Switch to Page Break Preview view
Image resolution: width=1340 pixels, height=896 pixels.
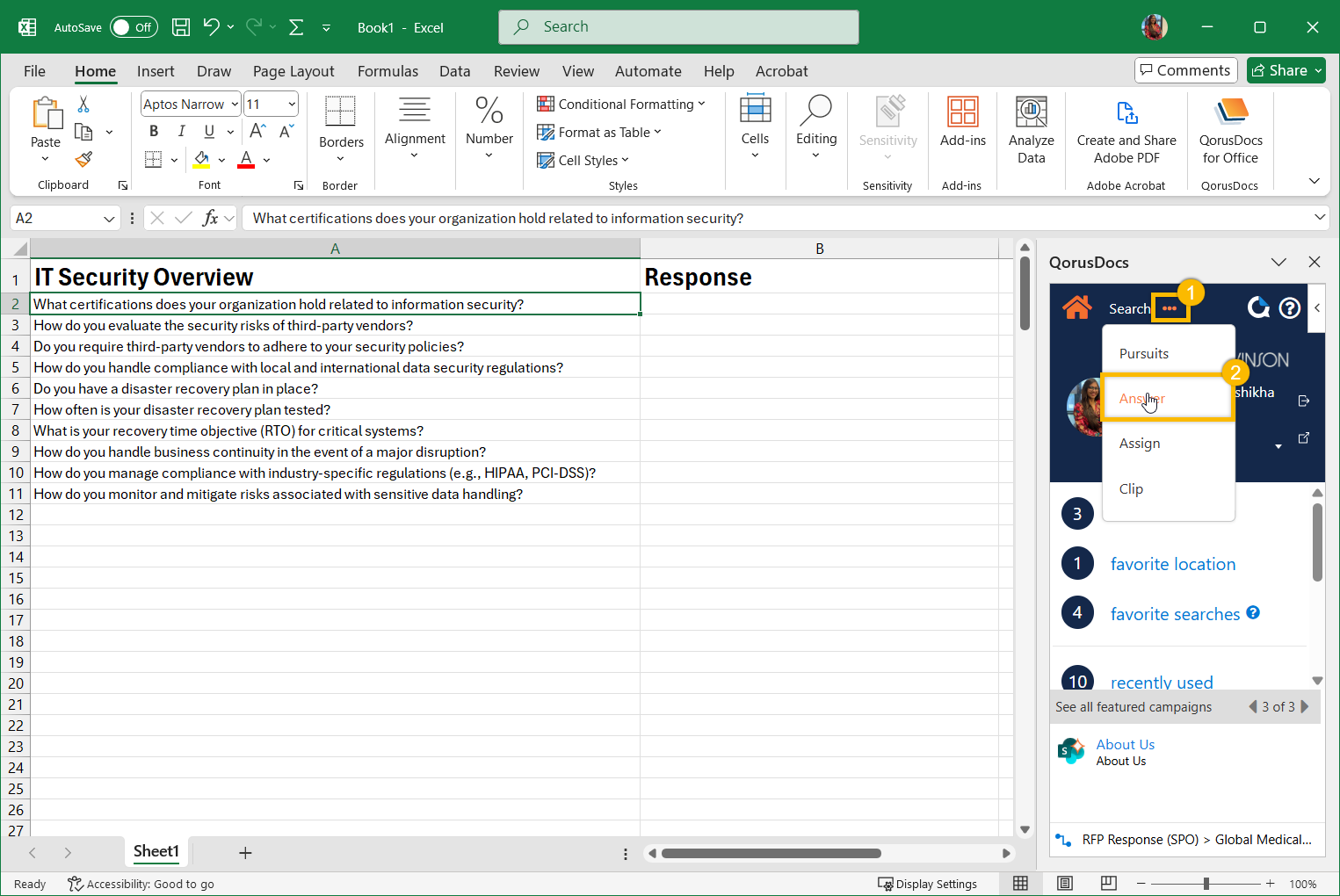tap(1108, 884)
